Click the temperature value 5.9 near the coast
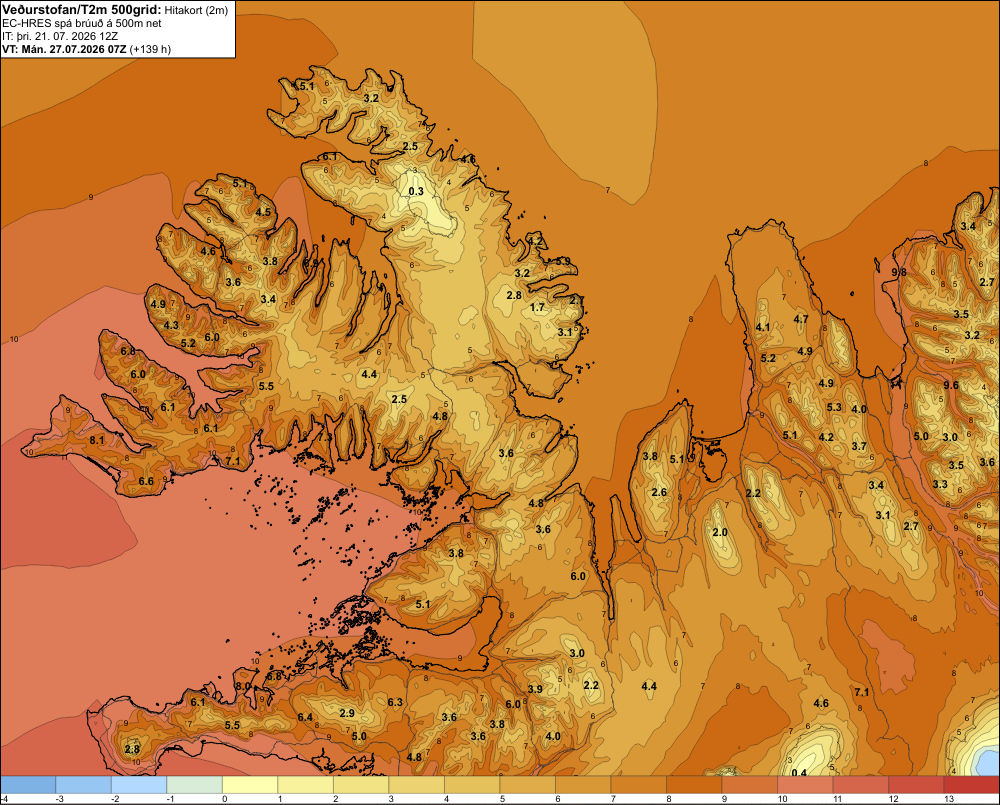 (562, 262)
